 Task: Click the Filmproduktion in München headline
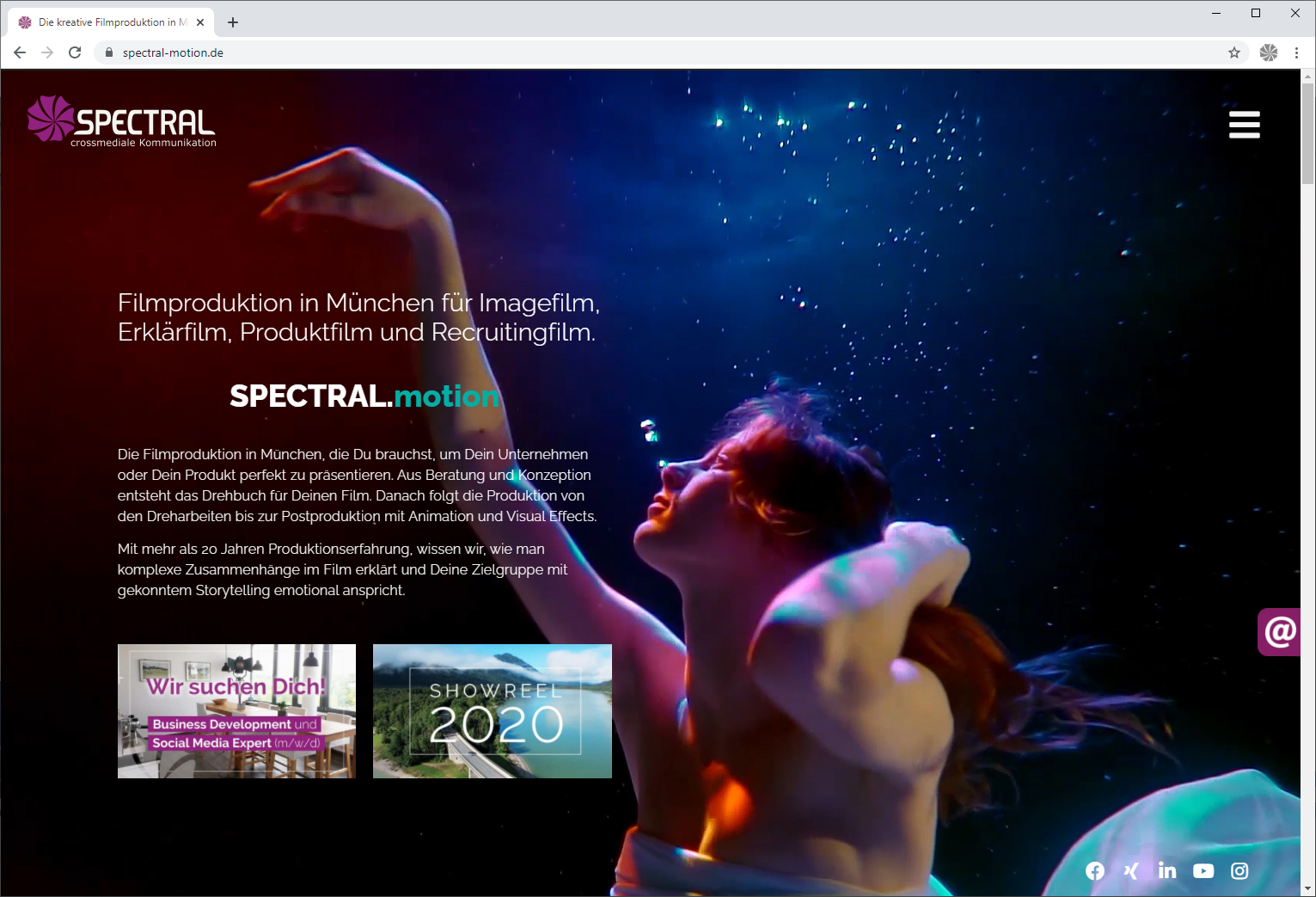pos(358,317)
